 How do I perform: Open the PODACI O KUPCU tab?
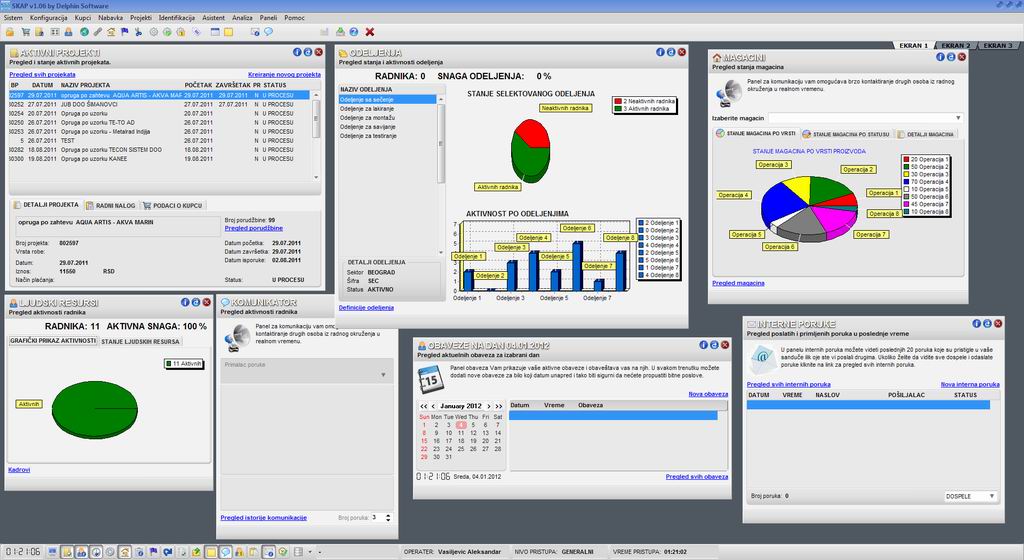(x=172, y=206)
